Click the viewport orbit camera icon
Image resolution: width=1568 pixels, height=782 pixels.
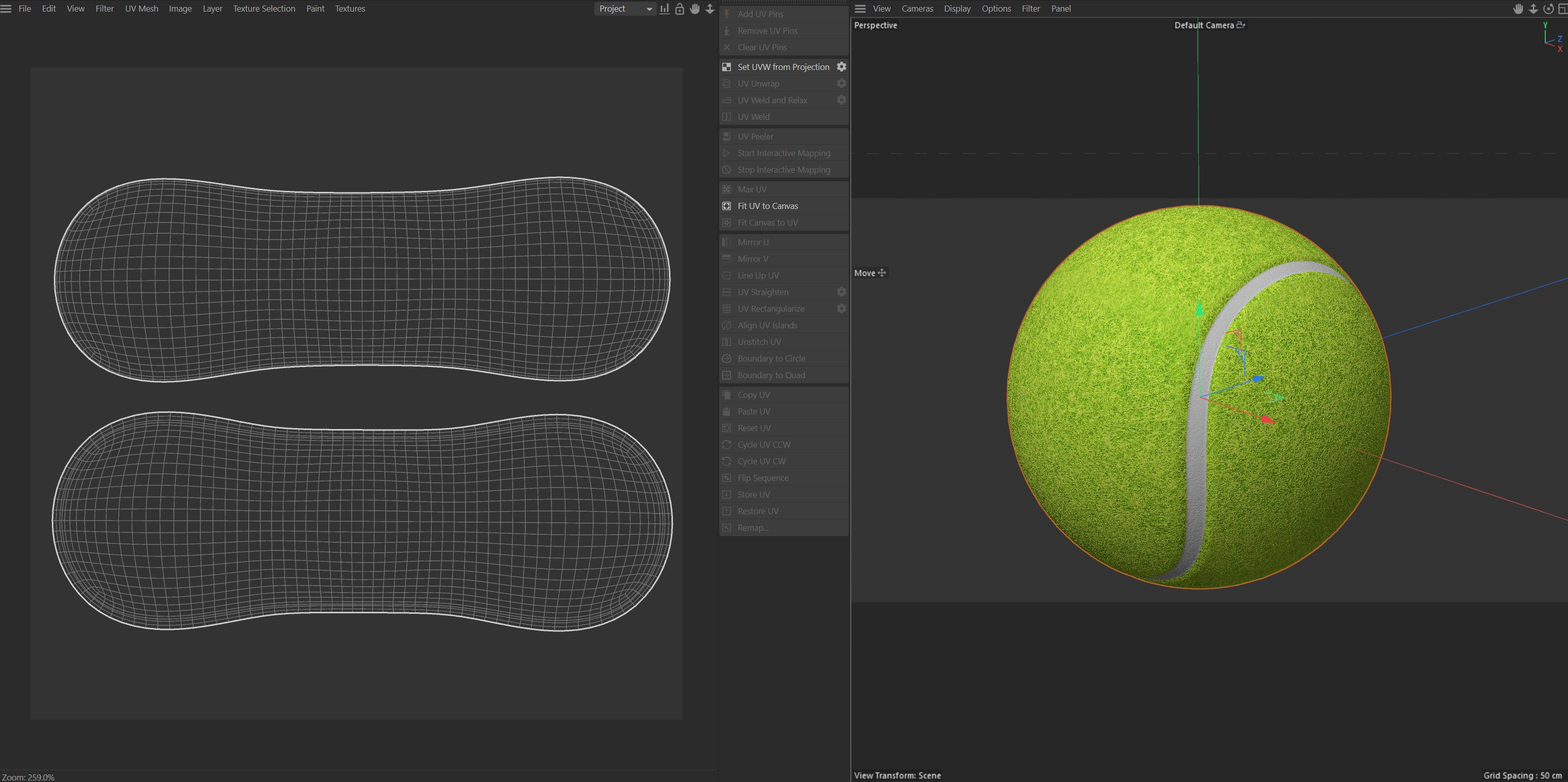(1548, 9)
